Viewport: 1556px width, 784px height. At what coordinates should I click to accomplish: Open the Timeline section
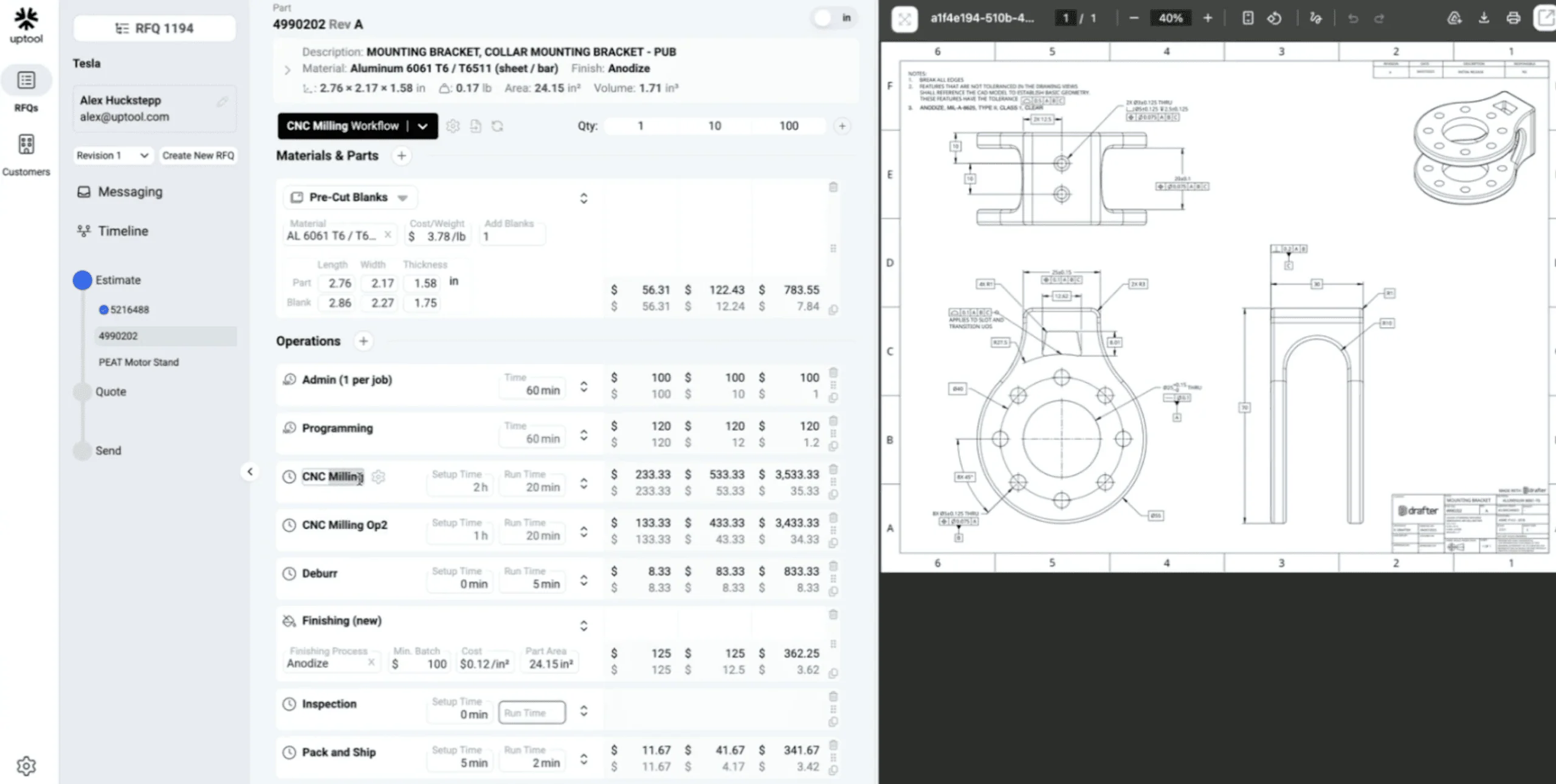123,232
